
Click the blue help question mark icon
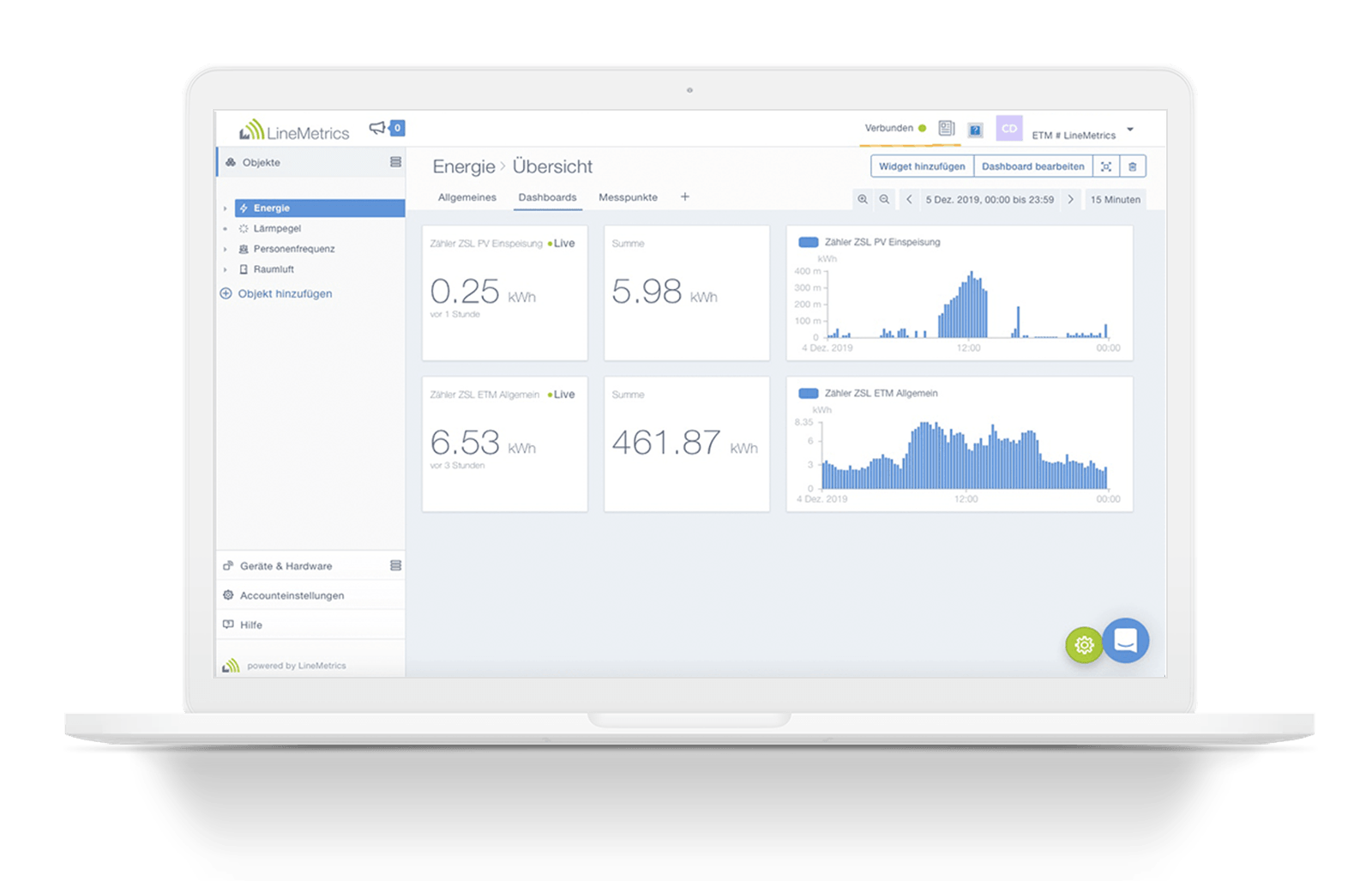click(975, 130)
